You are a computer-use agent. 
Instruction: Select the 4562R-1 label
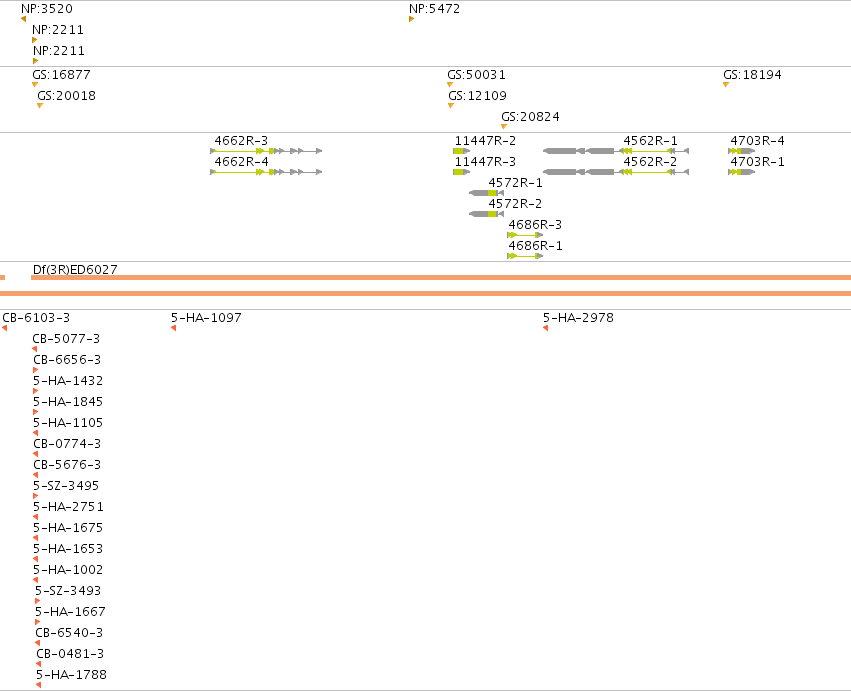(650, 141)
